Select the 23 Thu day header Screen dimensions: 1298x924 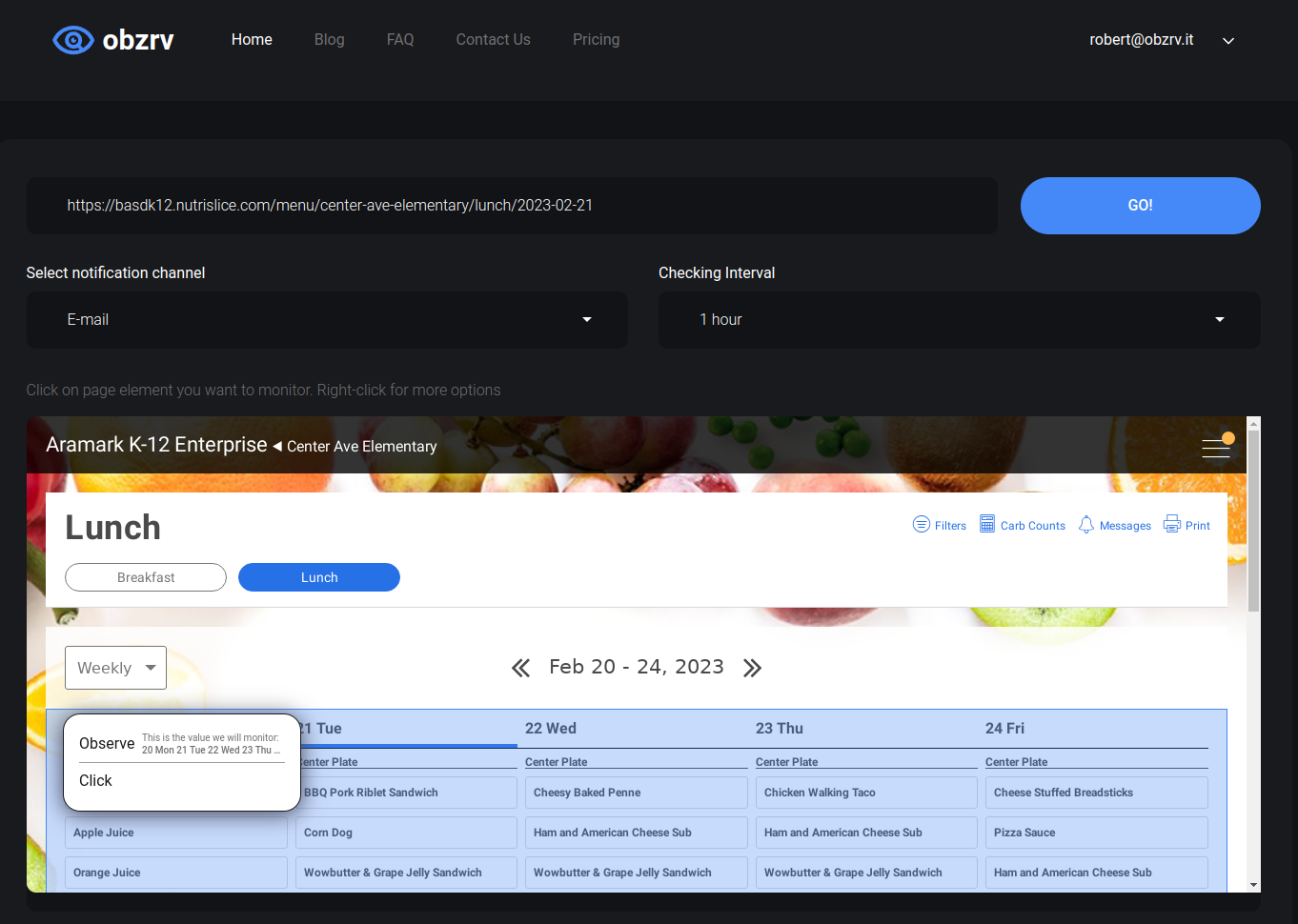coord(780,729)
